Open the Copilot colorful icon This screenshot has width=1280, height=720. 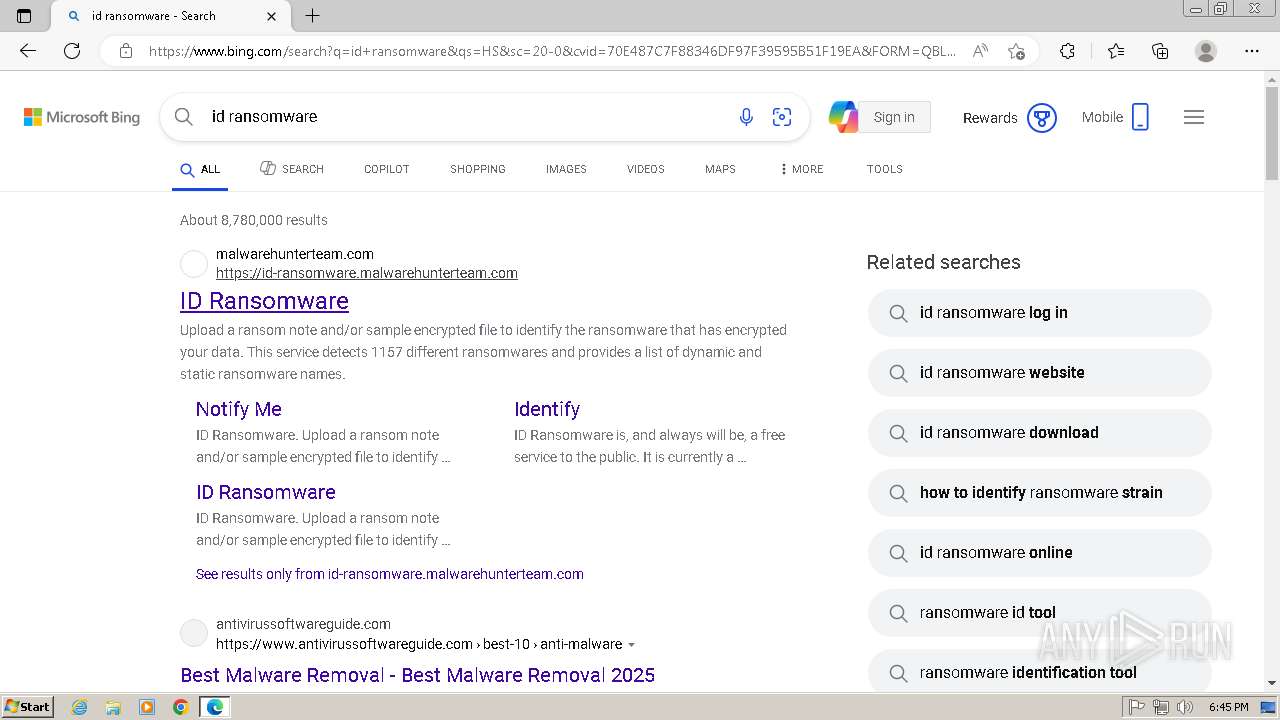tap(843, 117)
